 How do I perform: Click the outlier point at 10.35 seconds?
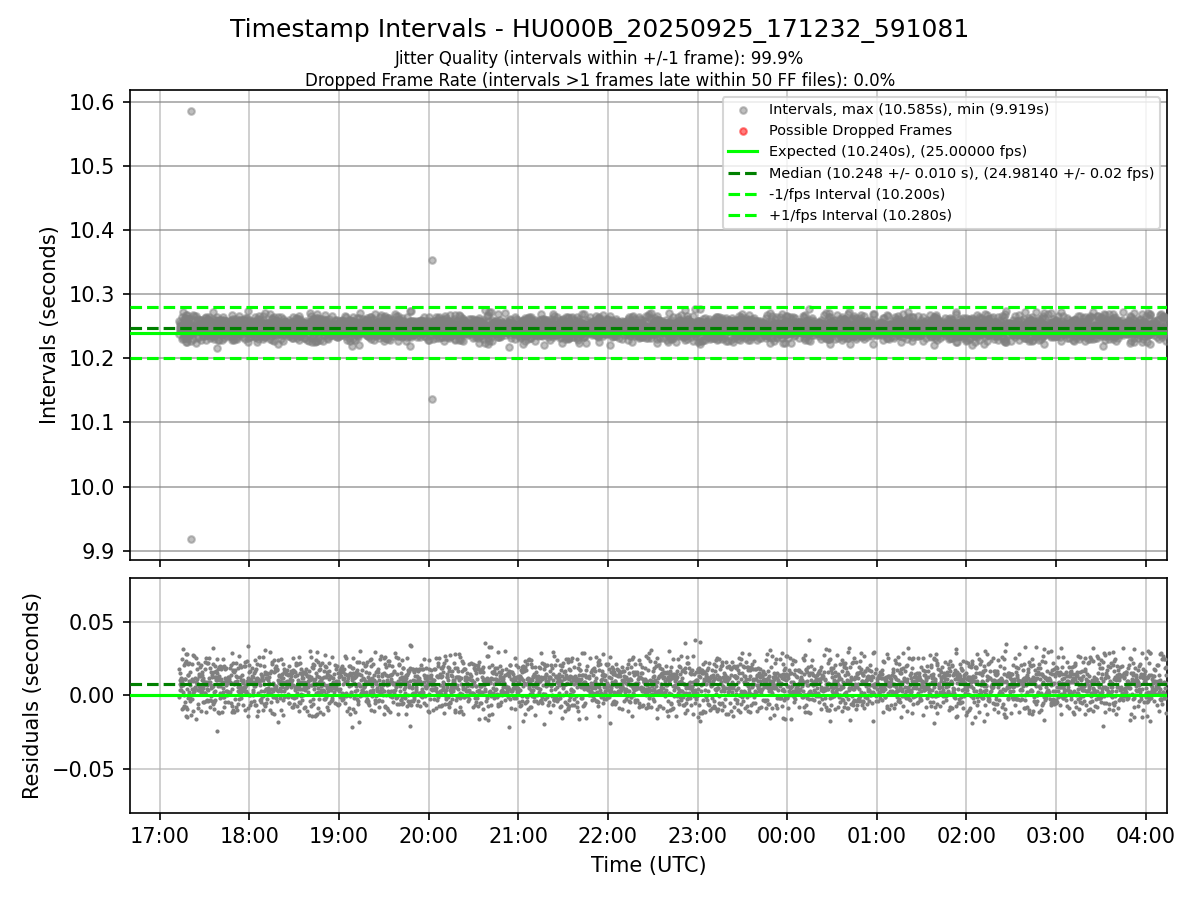(x=432, y=260)
